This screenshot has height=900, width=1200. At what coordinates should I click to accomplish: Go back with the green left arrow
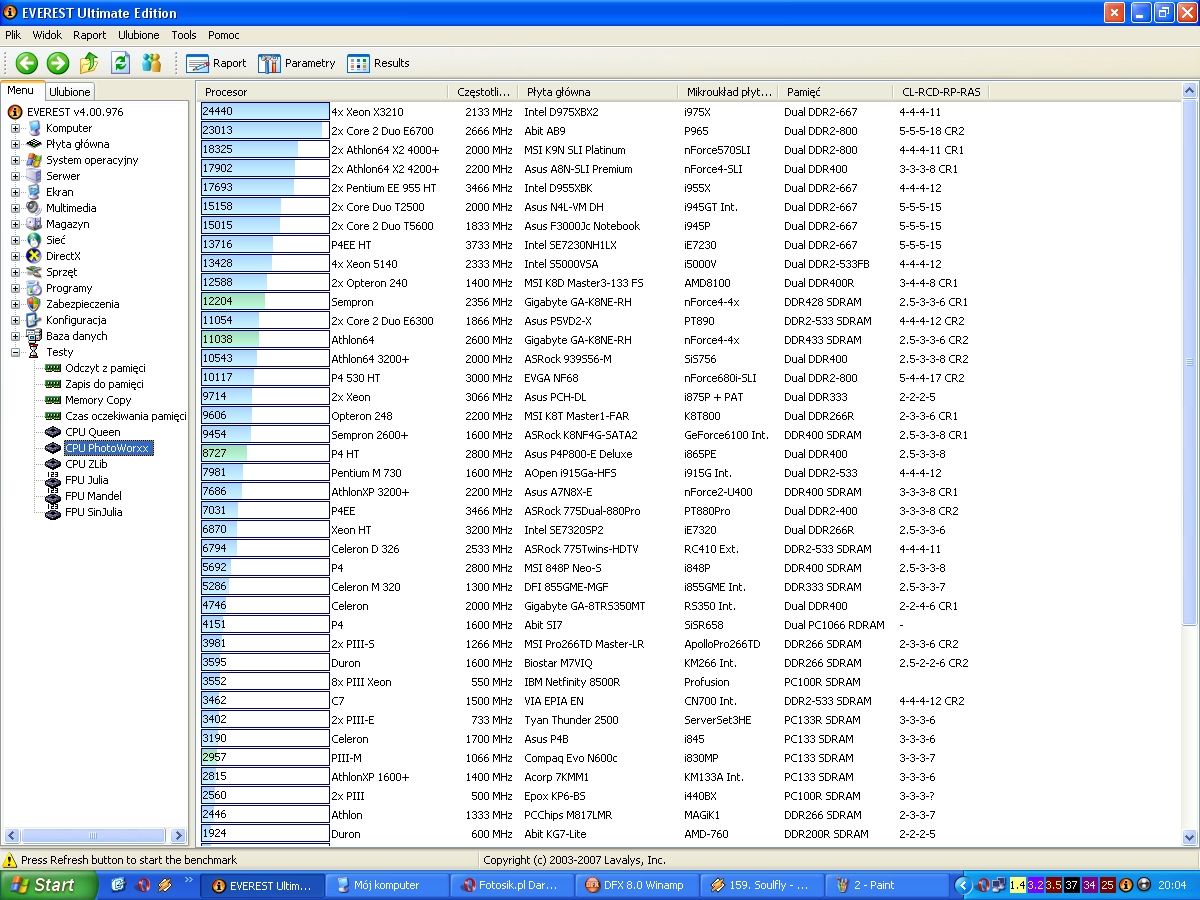pyautogui.click(x=27, y=63)
